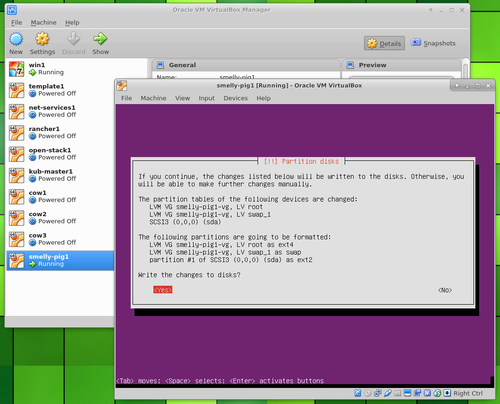Click win1 Windows 7 VM icon

click(x=16, y=69)
